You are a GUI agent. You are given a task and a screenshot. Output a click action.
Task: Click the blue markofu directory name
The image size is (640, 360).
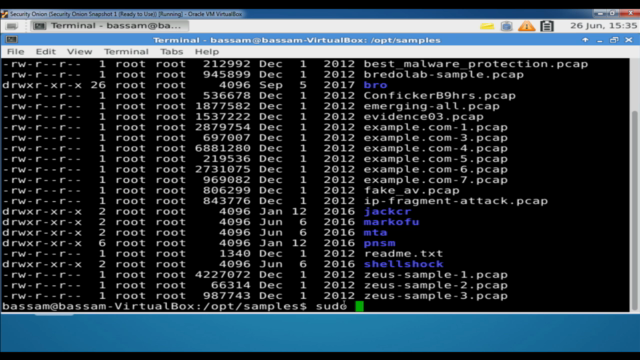click(x=391, y=222)
